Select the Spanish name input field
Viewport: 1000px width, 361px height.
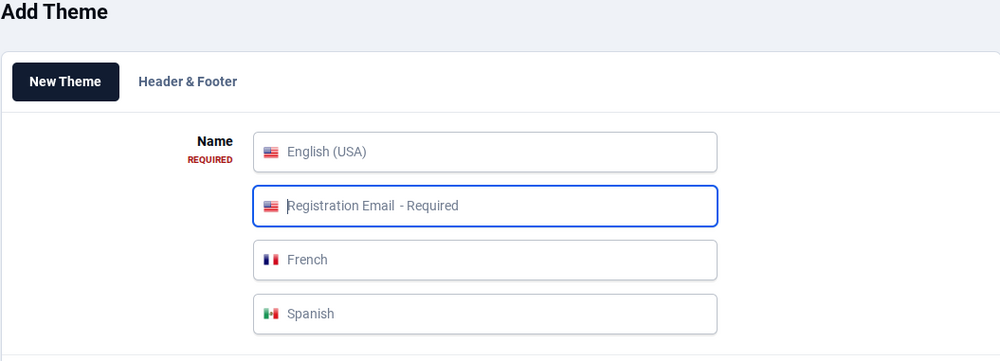[485, 314]
